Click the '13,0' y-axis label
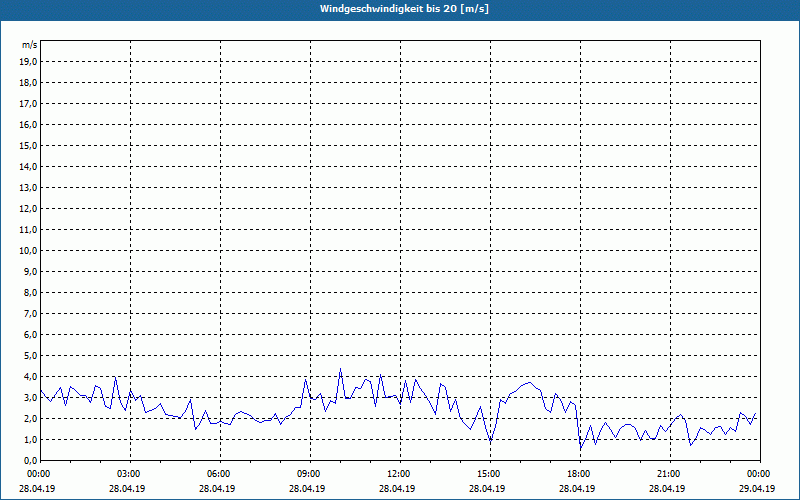 (29, 187)
